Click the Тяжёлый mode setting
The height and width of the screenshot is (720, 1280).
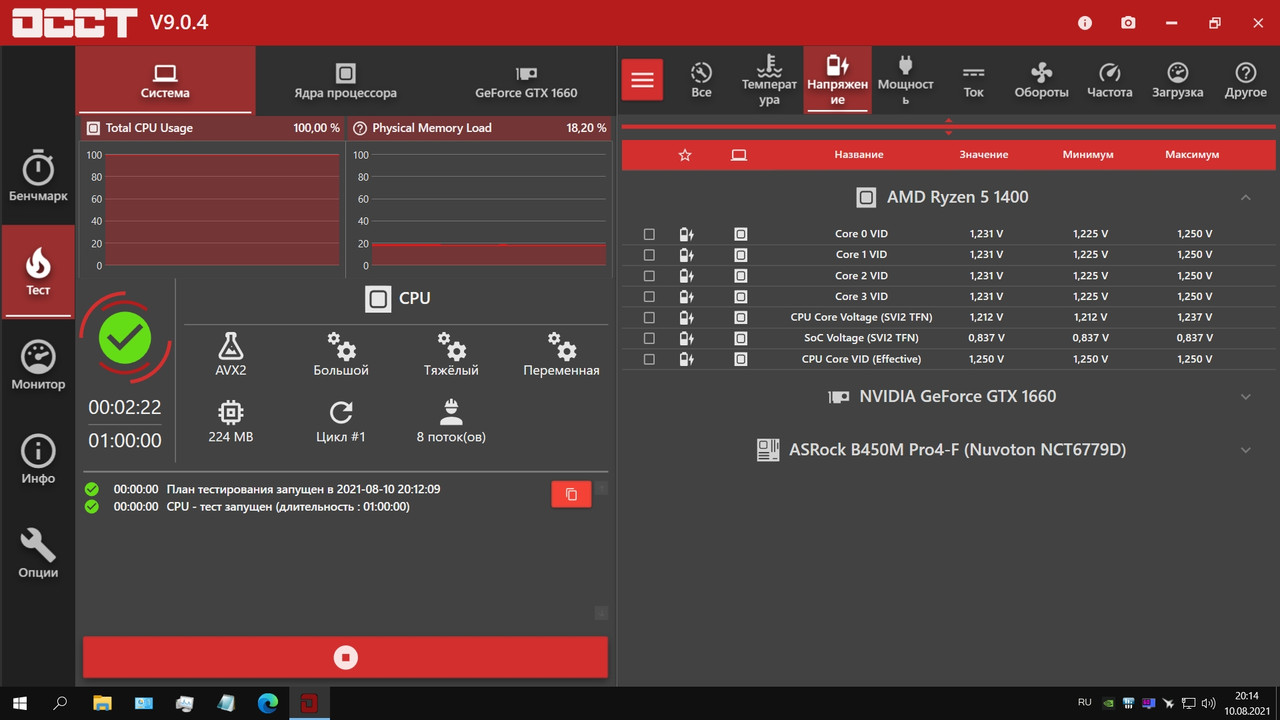451,354
